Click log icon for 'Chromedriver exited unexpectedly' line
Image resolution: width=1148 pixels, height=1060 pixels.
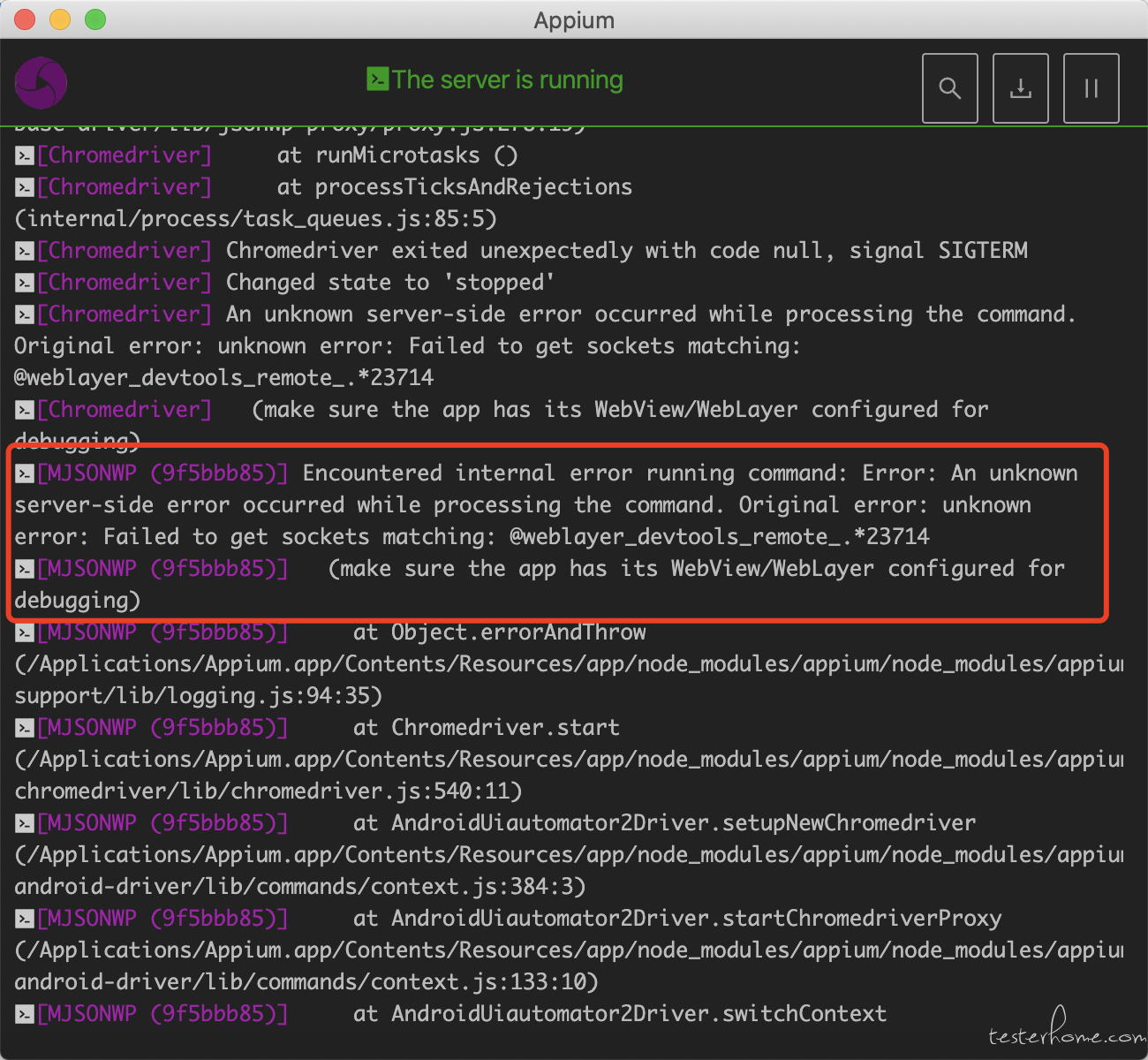25,252
